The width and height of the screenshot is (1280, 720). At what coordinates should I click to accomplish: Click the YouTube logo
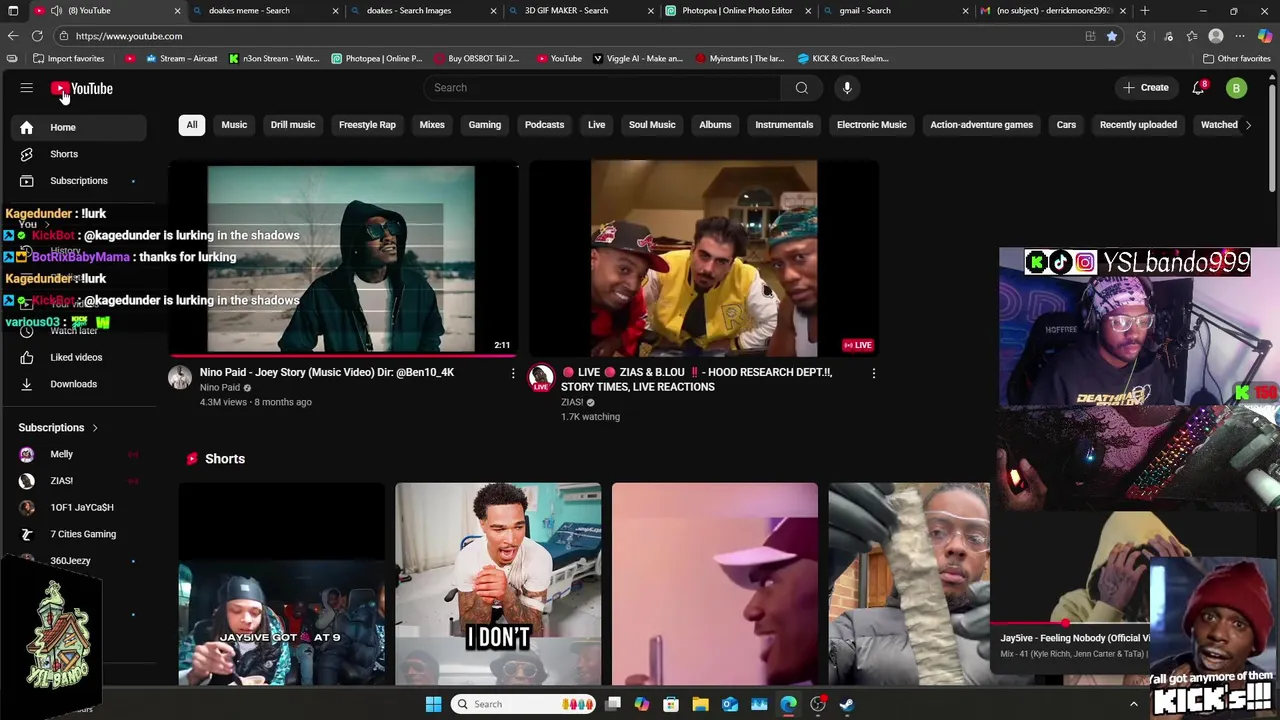(x=82, y=88)
